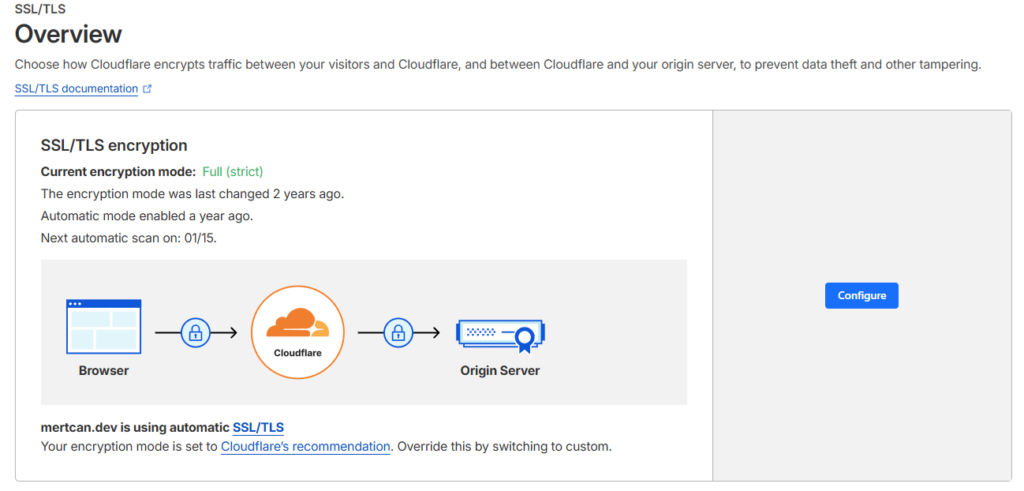This screenshot has width=1024, height=491.
Task: Open the SSL/TLS documentation link
Action: click(x=76, y=88)
